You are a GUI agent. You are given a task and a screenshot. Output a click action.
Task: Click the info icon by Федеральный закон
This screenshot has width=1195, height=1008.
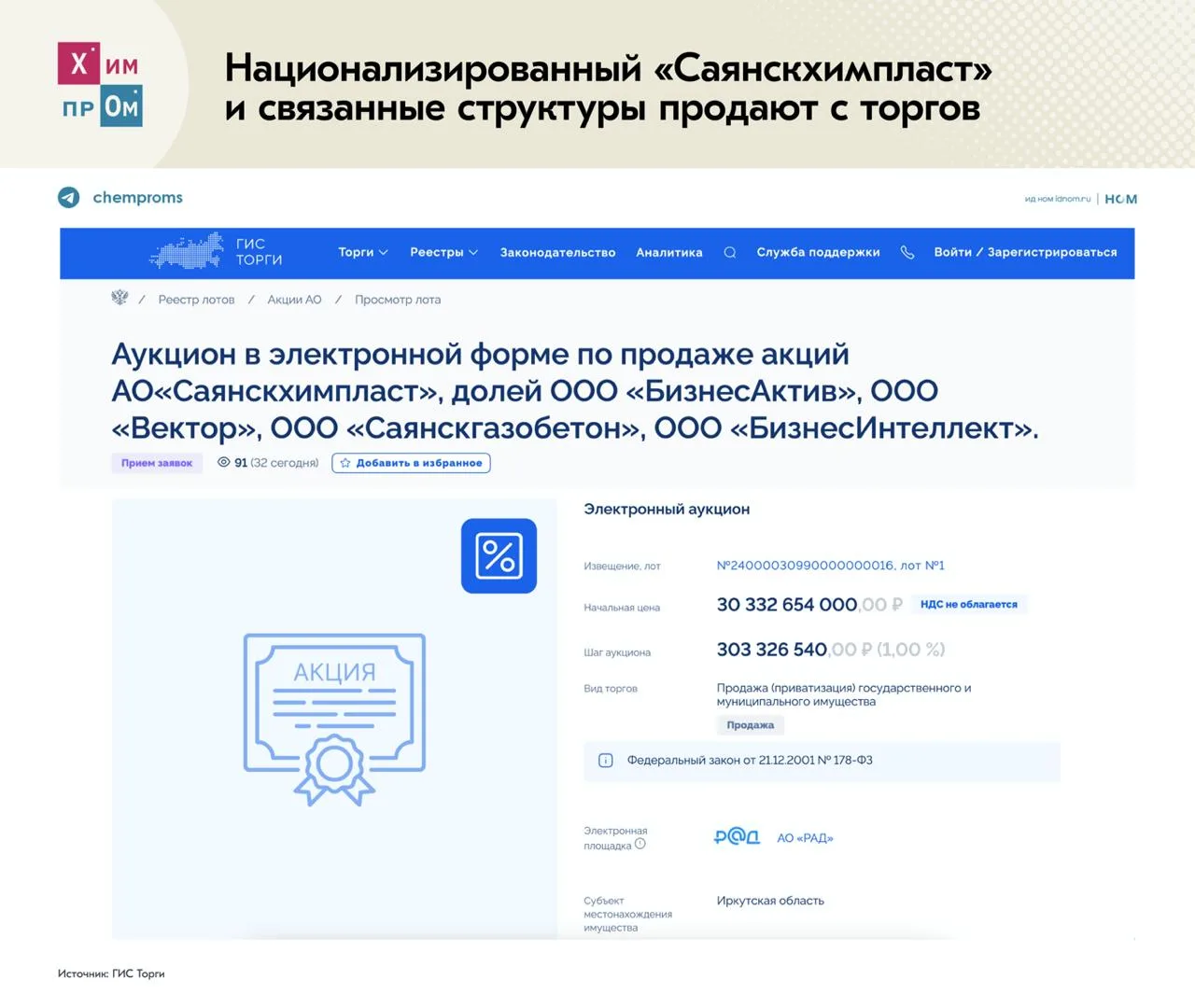(x=605, y=761)
